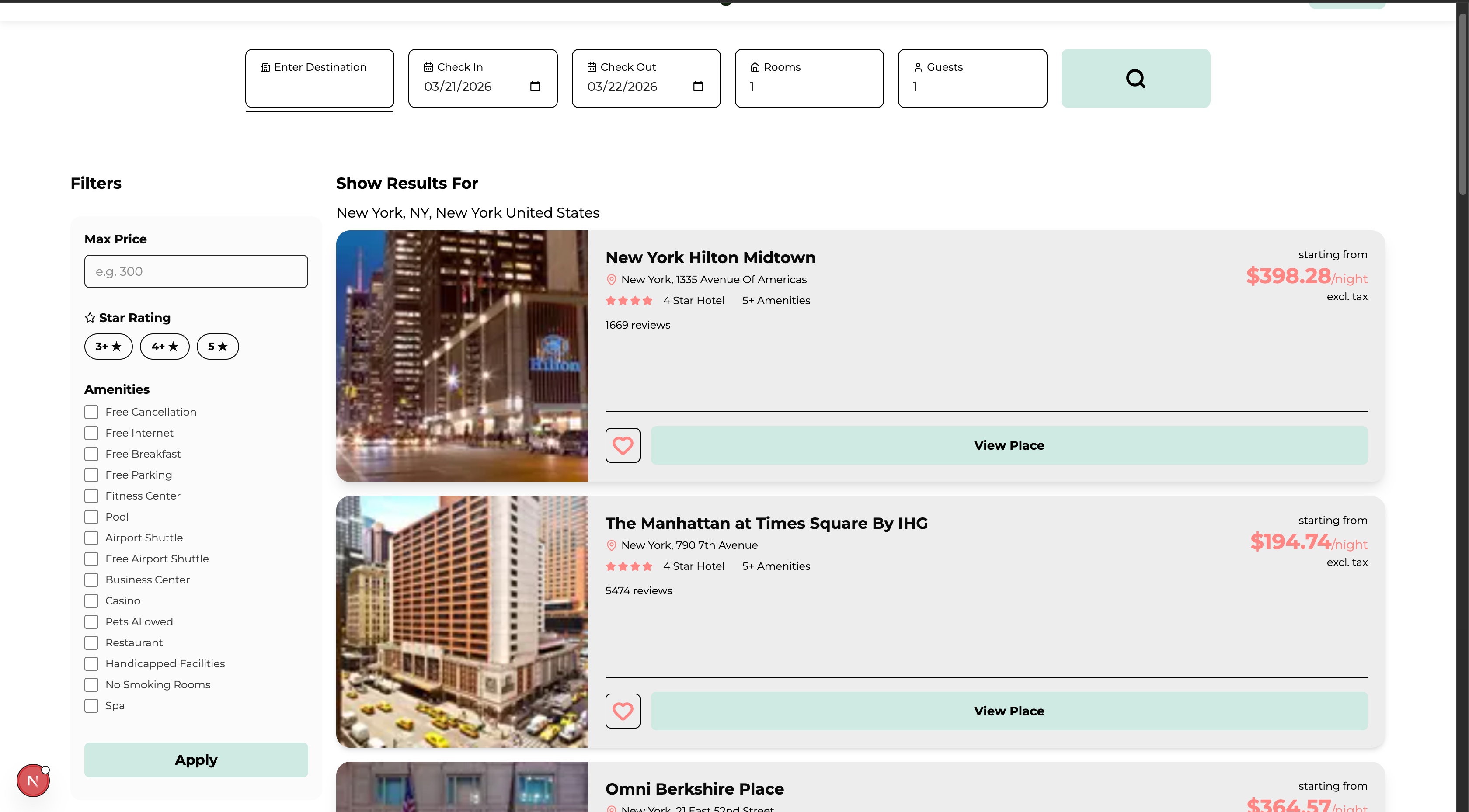Check the Pool amenity box

91,517
